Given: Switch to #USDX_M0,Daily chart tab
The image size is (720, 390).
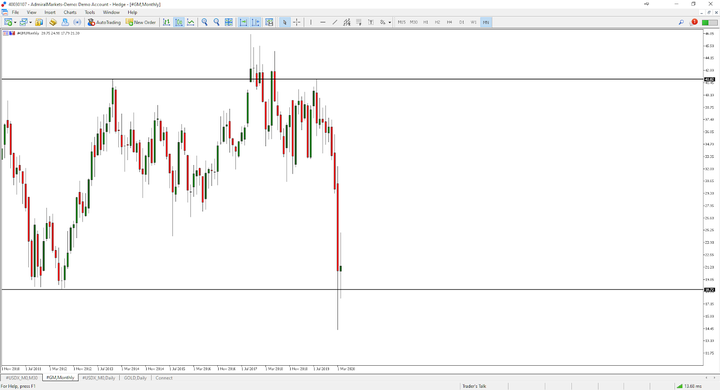Looking at the screenshot, I should tap(99, 378).
